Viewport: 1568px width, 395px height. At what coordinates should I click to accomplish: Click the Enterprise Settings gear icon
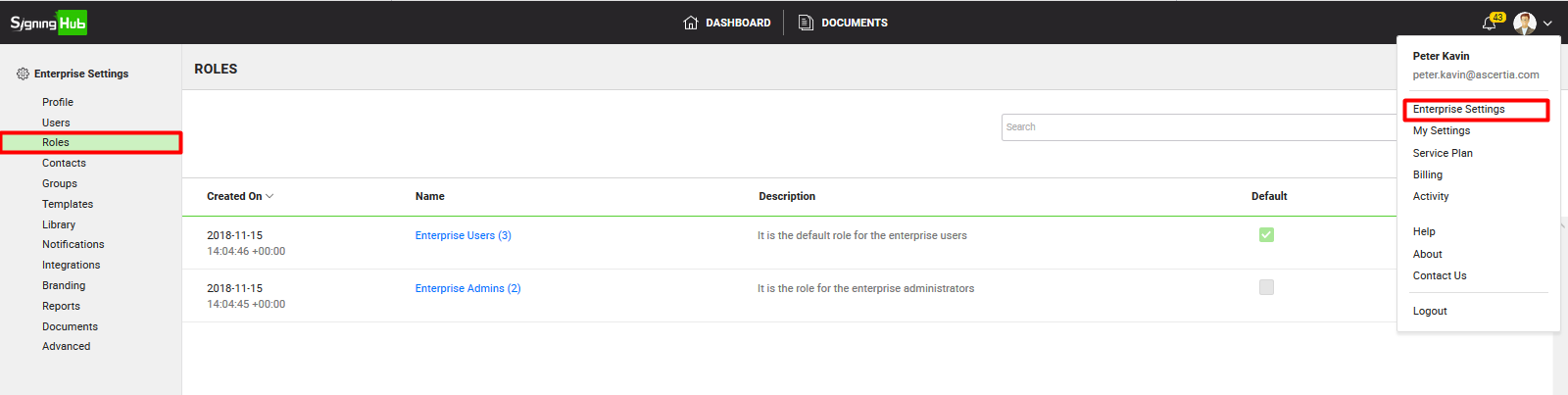tap(23, 74)
